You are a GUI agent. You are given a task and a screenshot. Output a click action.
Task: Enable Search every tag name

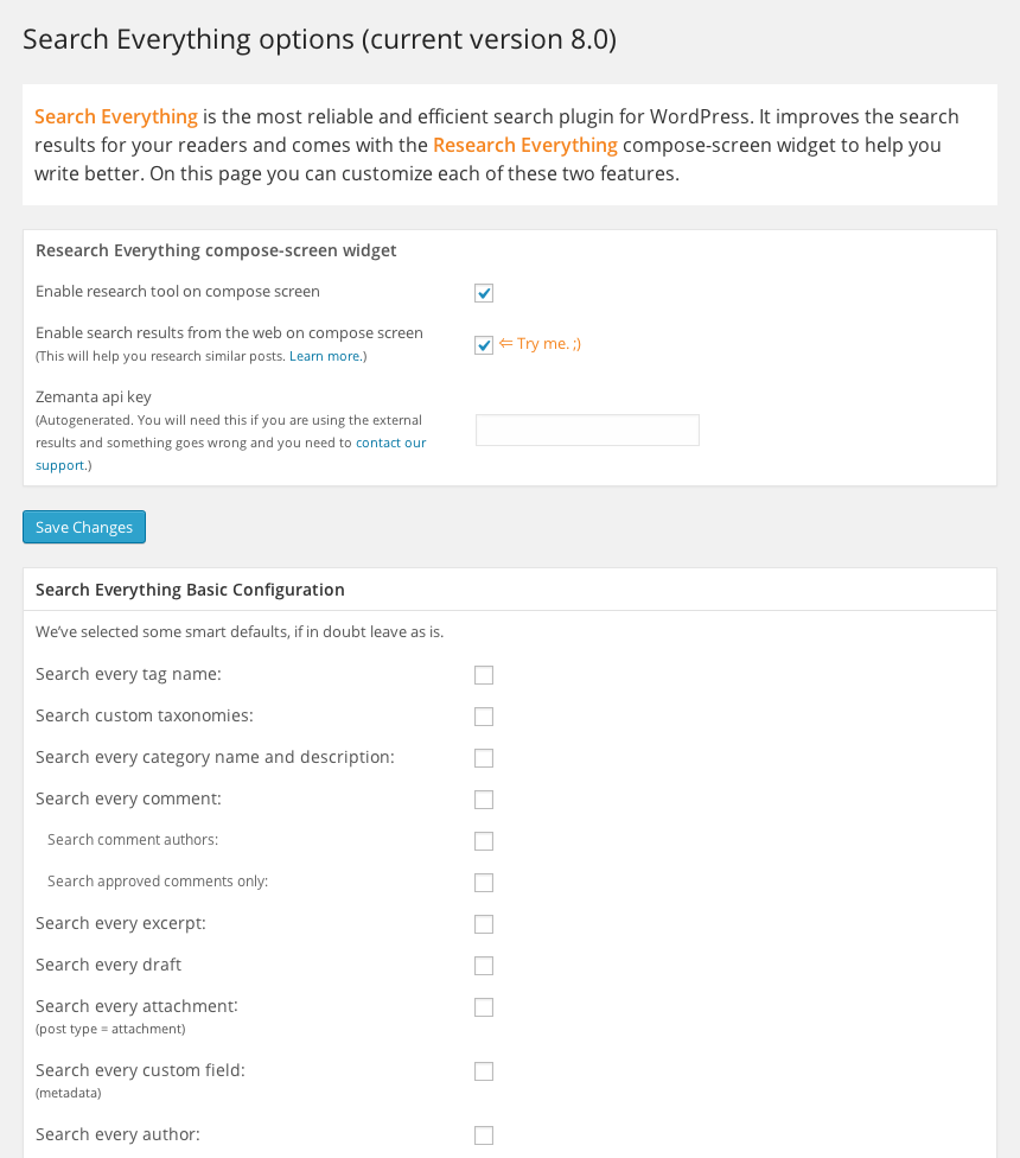(x=484, y=676)
